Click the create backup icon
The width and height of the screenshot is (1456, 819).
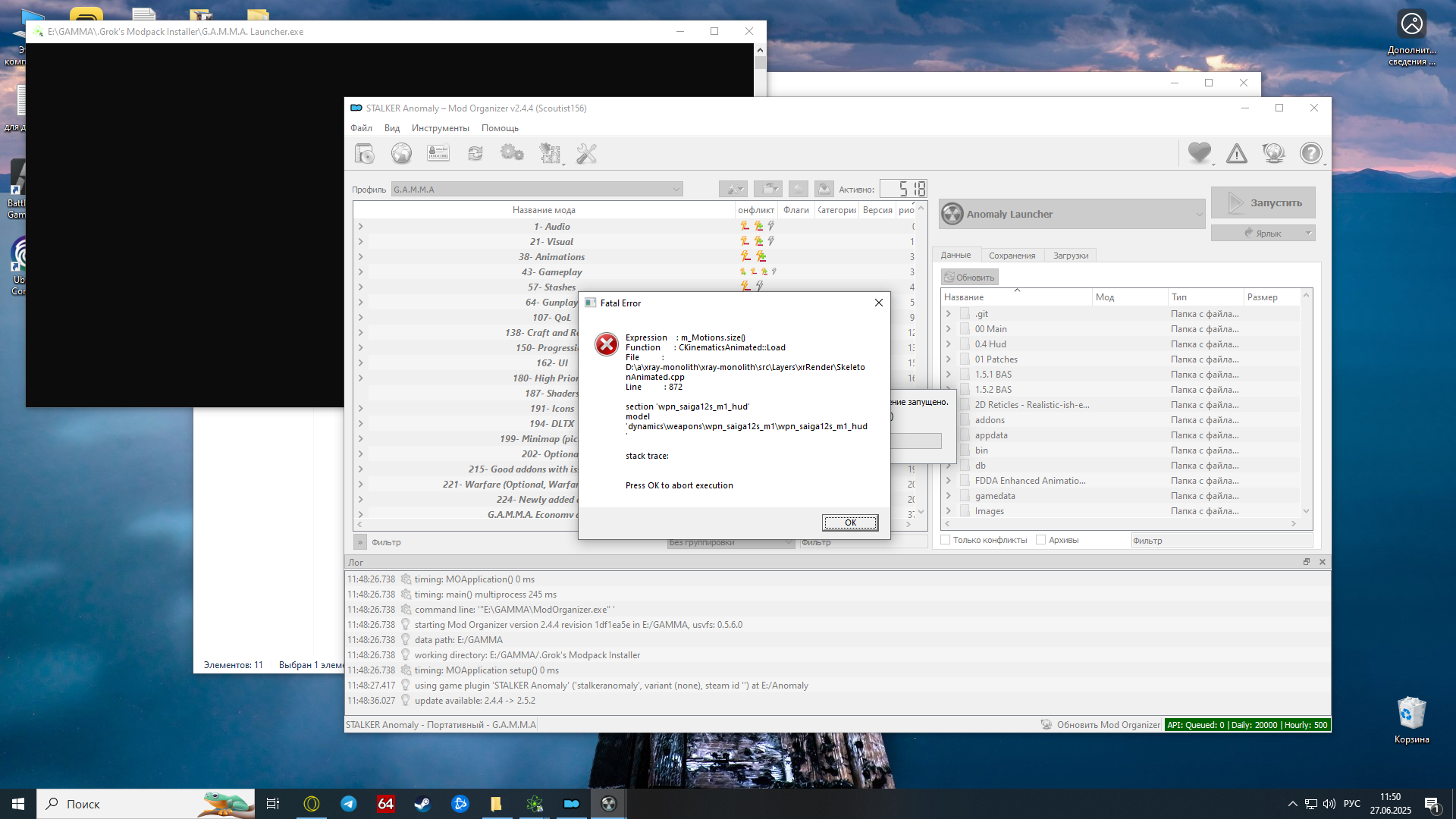[x=824, y=189]
